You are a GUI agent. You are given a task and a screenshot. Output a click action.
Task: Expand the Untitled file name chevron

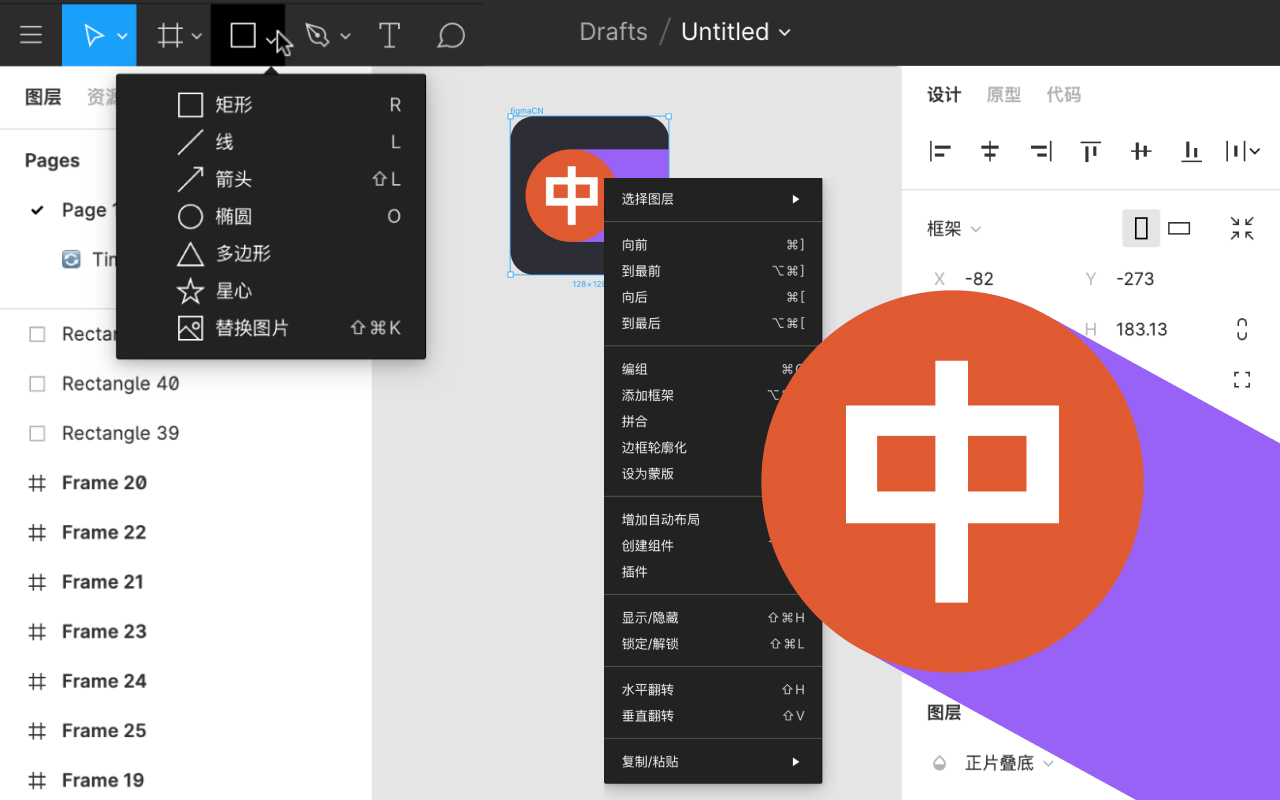pos(785,32)
